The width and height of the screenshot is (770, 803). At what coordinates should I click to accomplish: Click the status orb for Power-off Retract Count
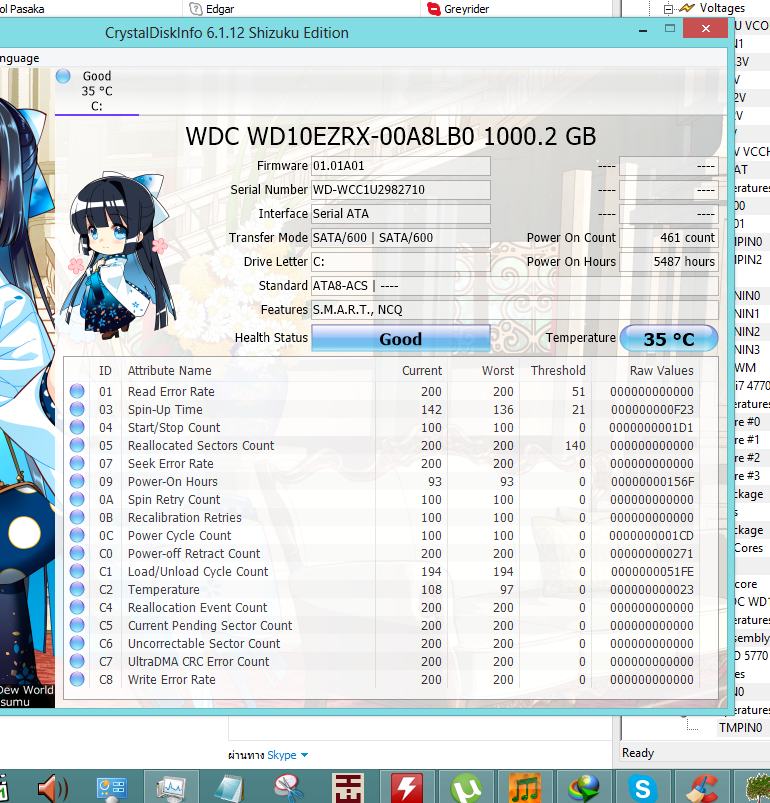[x=77, y=553]
